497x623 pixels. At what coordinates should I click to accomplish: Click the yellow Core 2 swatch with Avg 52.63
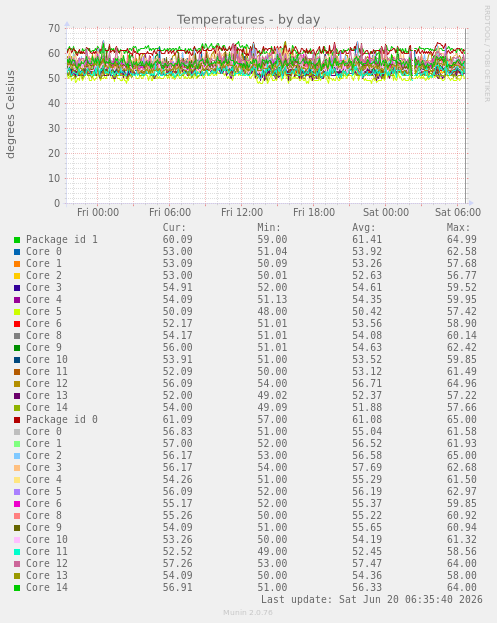17,276
